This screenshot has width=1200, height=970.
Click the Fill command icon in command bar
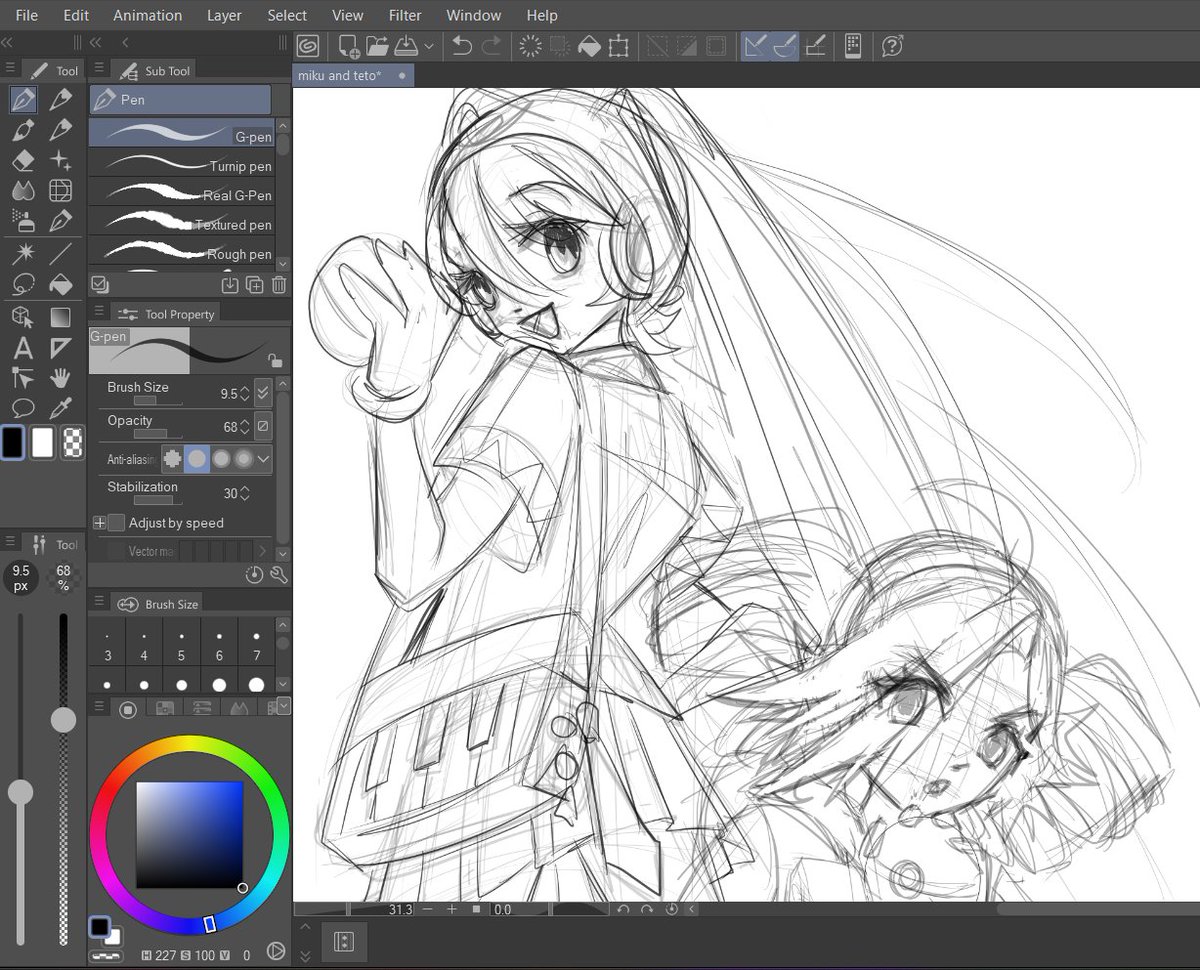coord(590,46)
